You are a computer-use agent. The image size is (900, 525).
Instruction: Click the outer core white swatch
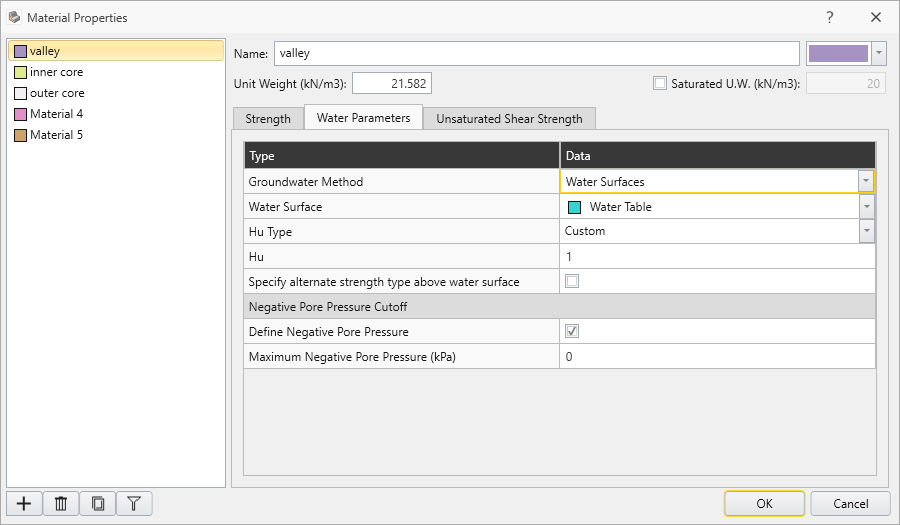[21, 94]
